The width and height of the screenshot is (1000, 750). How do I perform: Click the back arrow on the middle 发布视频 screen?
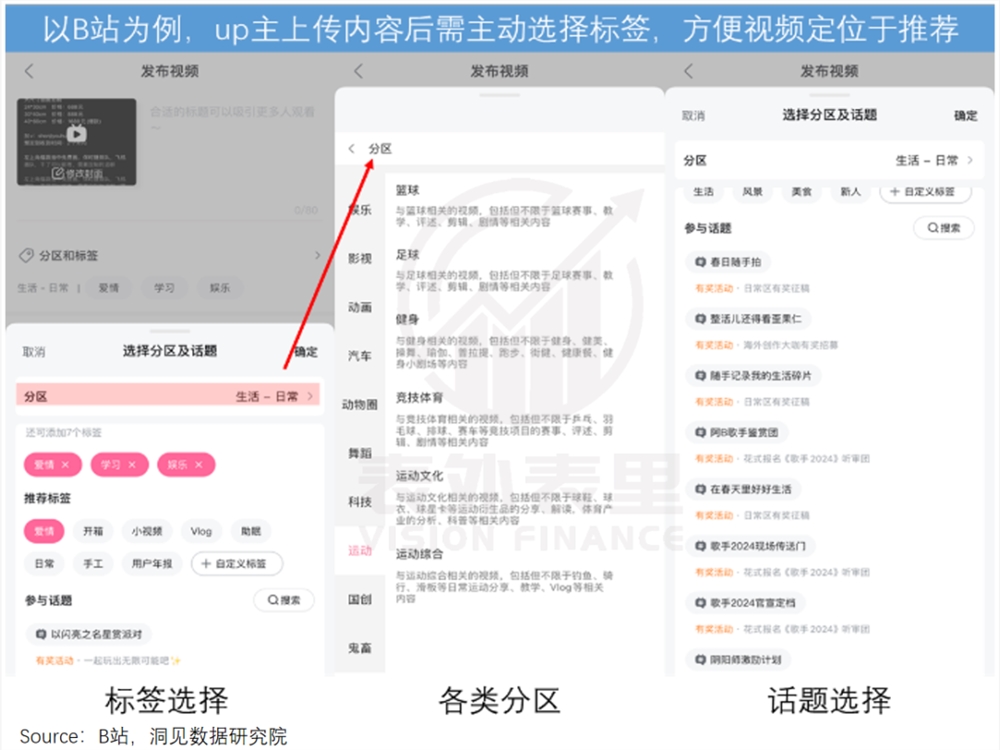355,72
